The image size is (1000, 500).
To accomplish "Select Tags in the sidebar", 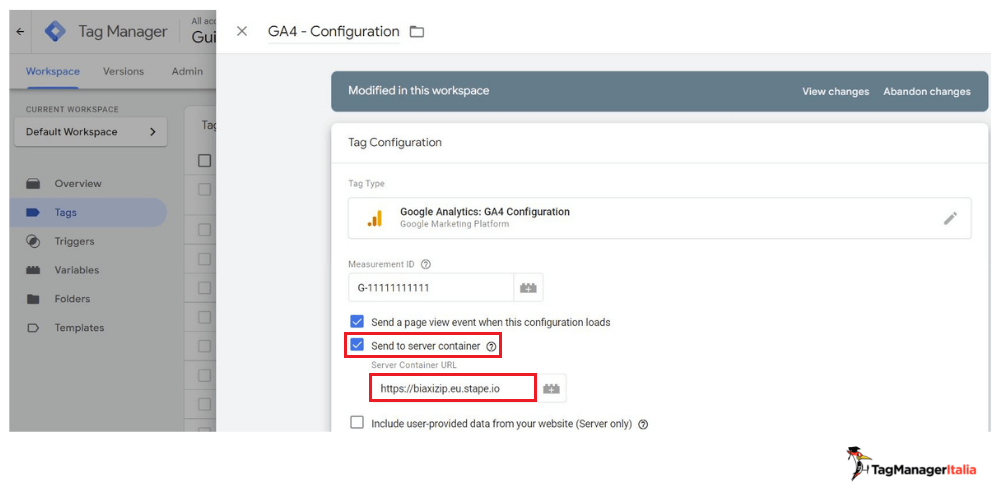I will (88, 212).
